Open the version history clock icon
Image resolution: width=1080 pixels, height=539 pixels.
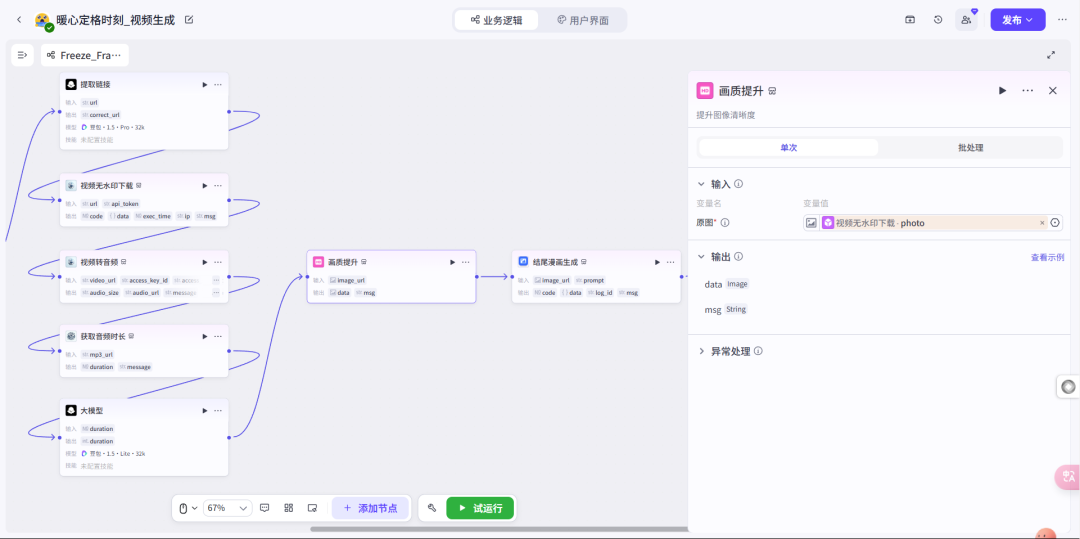tap(938, 20)
